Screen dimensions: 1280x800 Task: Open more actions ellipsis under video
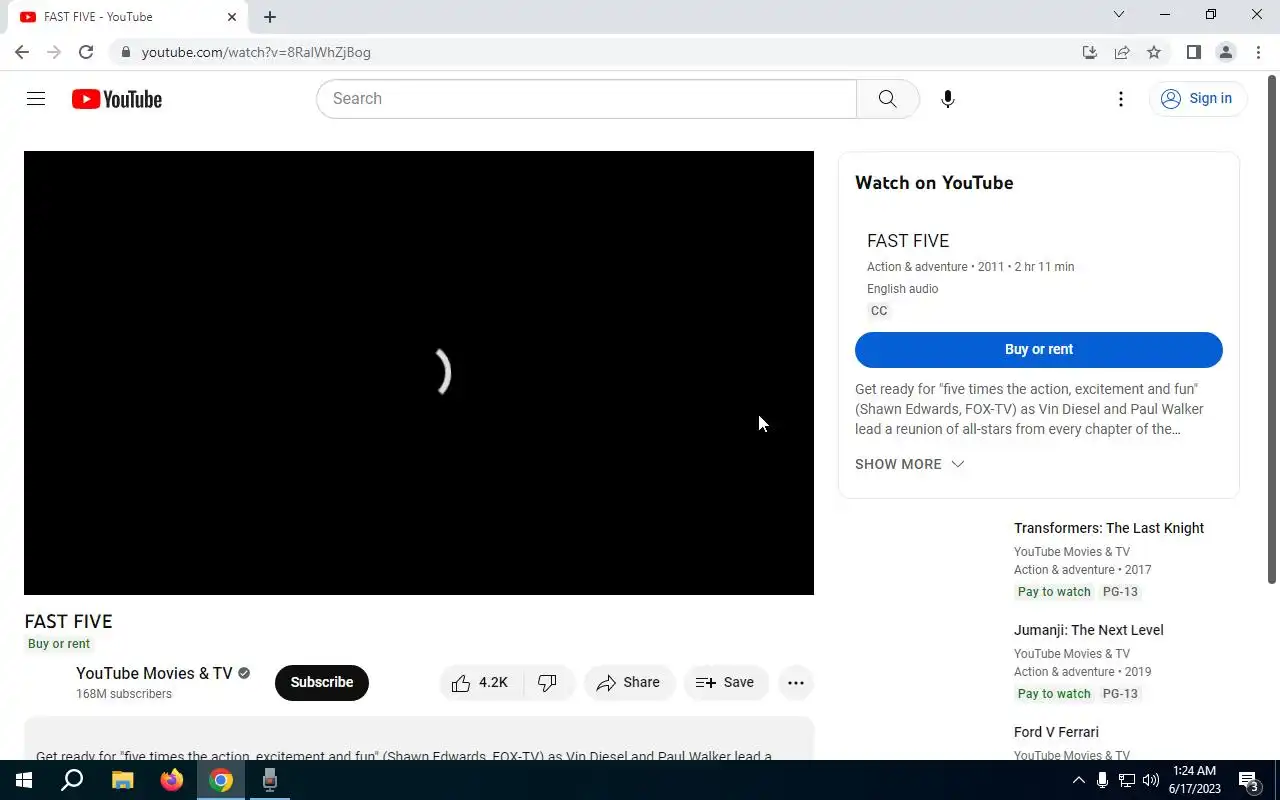coord(796,683)
